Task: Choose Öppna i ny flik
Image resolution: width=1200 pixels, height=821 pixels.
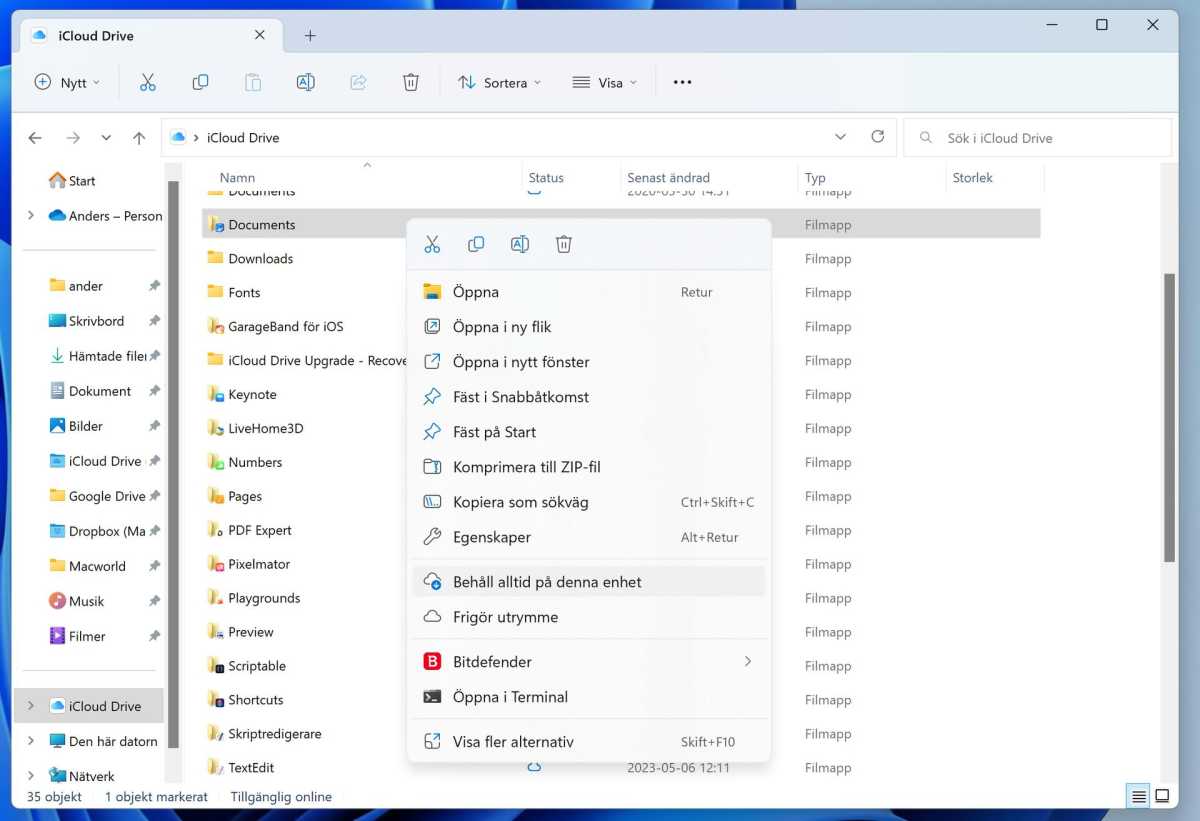Action: click(588, 327)
